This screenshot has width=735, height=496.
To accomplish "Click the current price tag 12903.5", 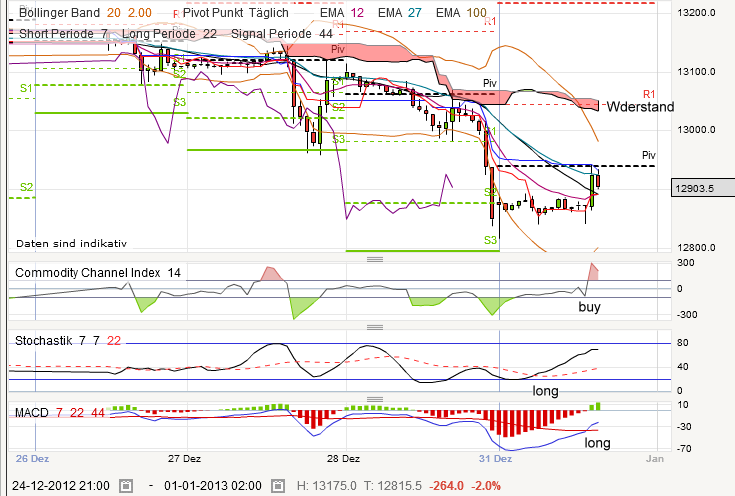I will click(696, 188).
